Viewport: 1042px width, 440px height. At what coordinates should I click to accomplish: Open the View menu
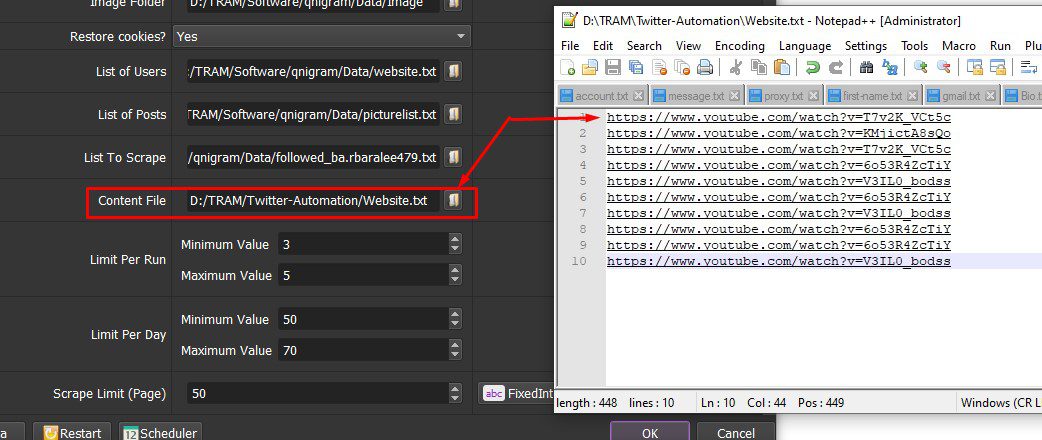pyautogui.click(x=688, y=46)
